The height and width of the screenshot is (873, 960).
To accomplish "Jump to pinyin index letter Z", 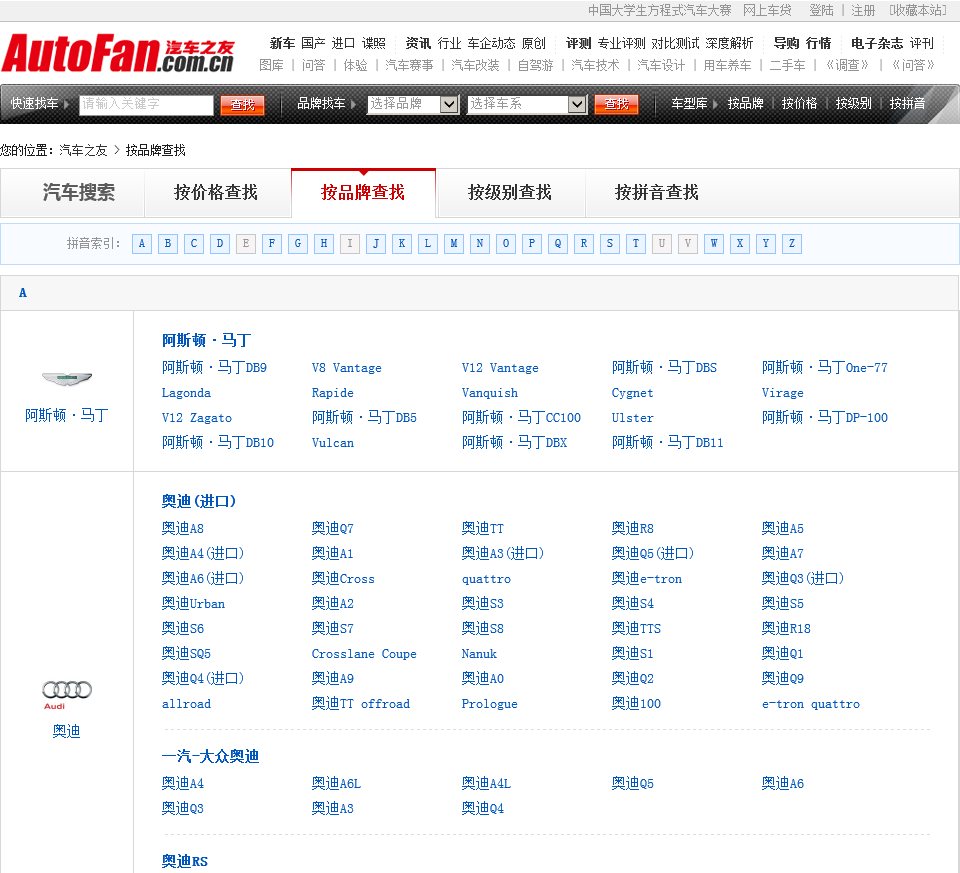I will click(792, 244).
